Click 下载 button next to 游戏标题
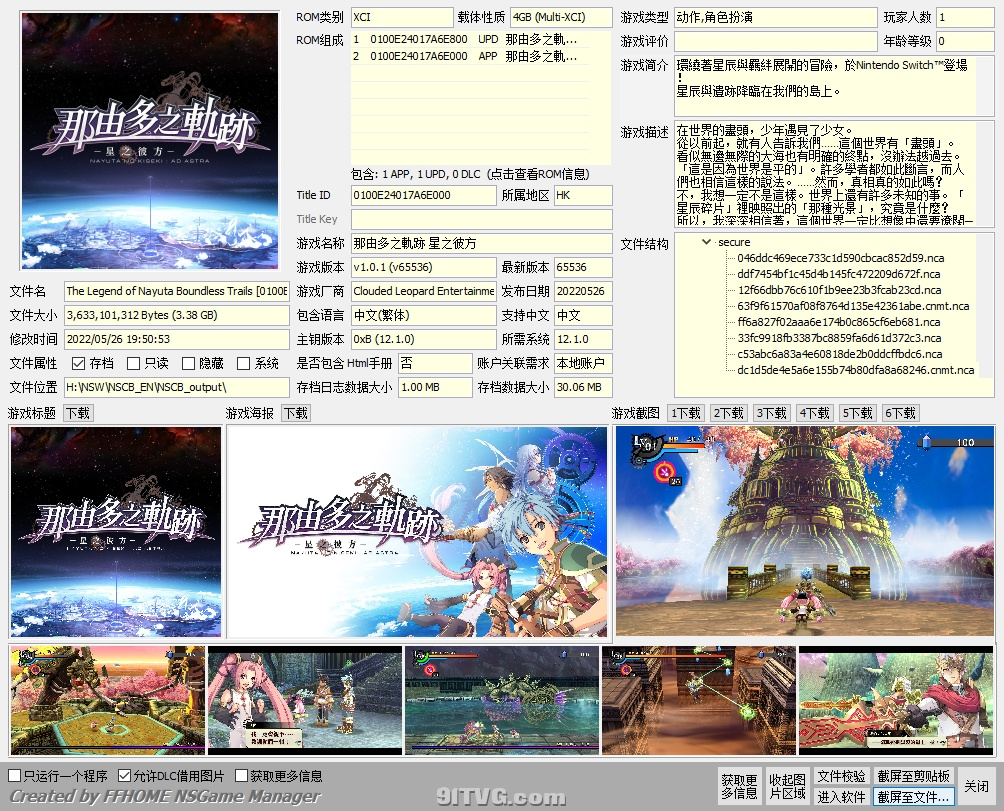 coord(78,413)
